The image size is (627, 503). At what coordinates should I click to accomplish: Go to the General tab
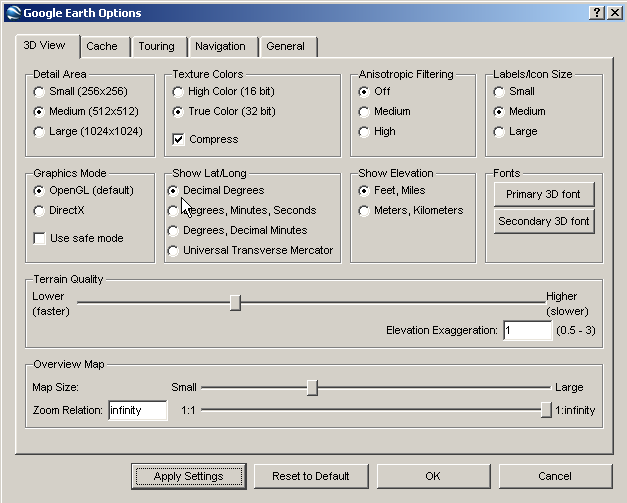click(288, 46)
